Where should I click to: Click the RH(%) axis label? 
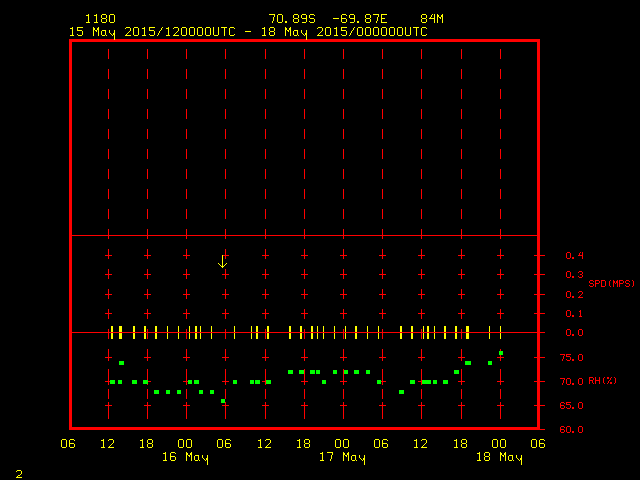tap(603, 381)
